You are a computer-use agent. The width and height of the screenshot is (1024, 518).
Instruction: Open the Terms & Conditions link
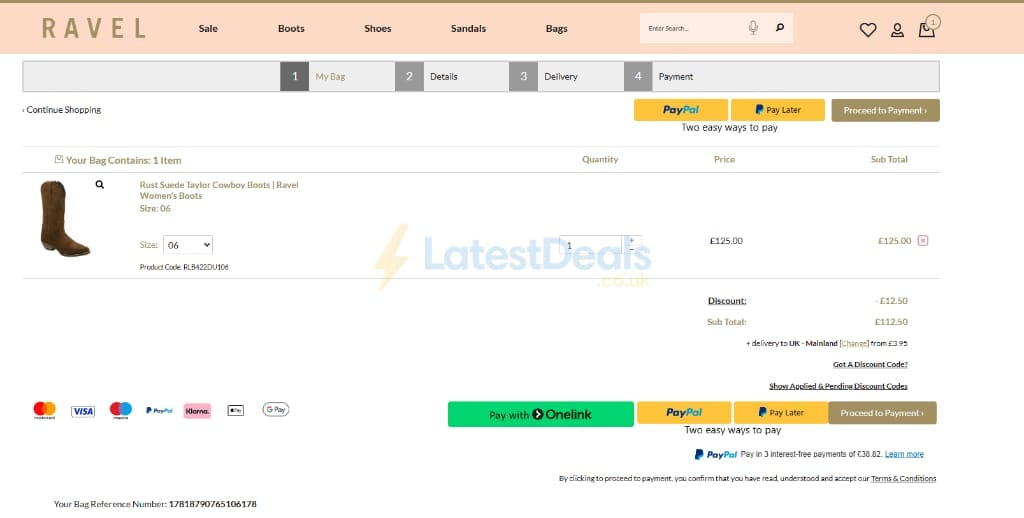click(903, 478)
